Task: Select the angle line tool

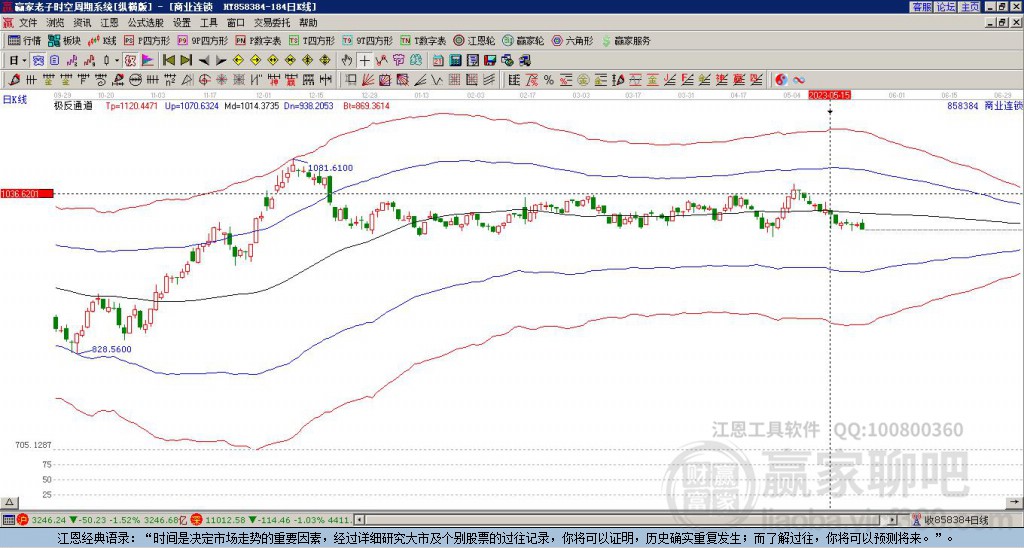Action: tap(420, 80)
